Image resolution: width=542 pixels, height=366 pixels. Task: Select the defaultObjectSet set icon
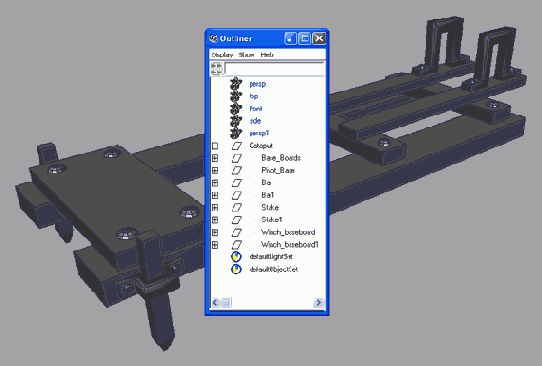point(236,269)
